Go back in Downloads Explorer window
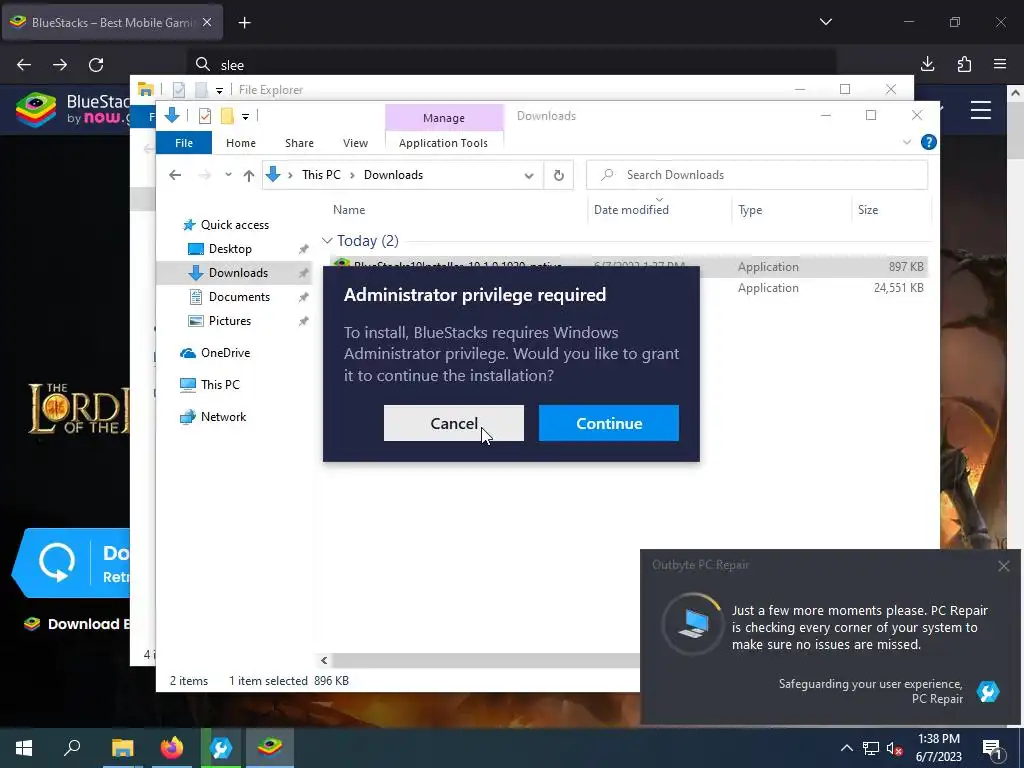The height and width of the screenshot is (768, 1024). [x=175, y=175]
